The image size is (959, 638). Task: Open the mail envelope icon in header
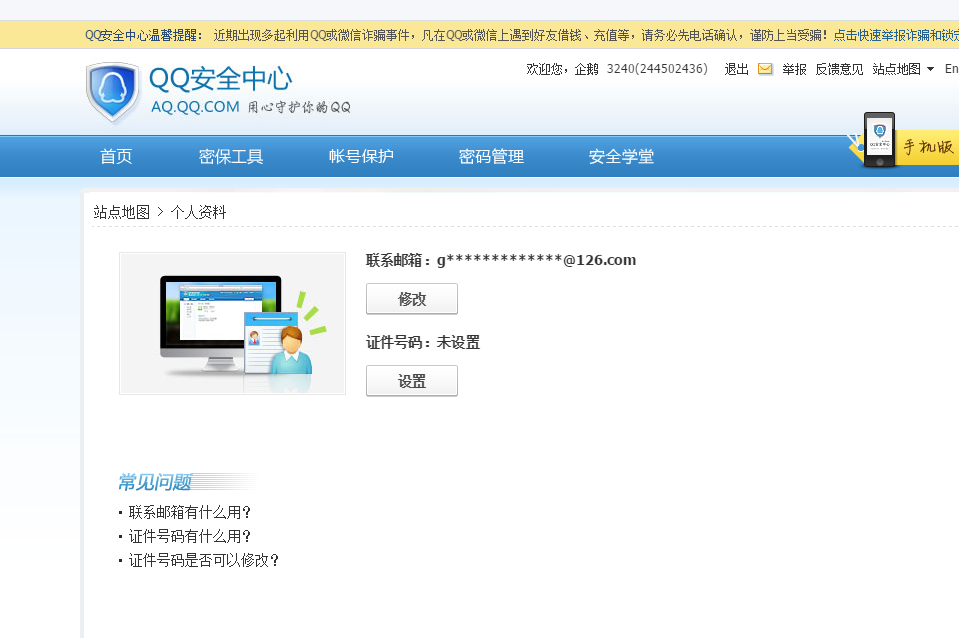click(765, 69)
